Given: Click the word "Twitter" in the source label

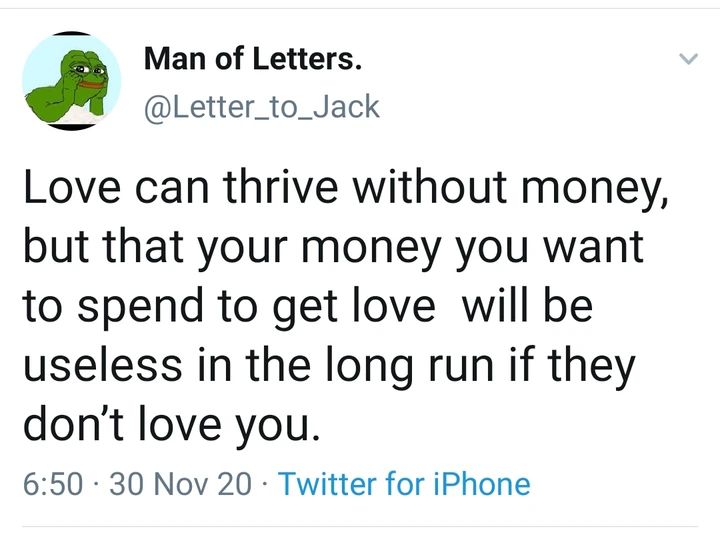Looking at the screenshot, I should click(x=327, y=484).
